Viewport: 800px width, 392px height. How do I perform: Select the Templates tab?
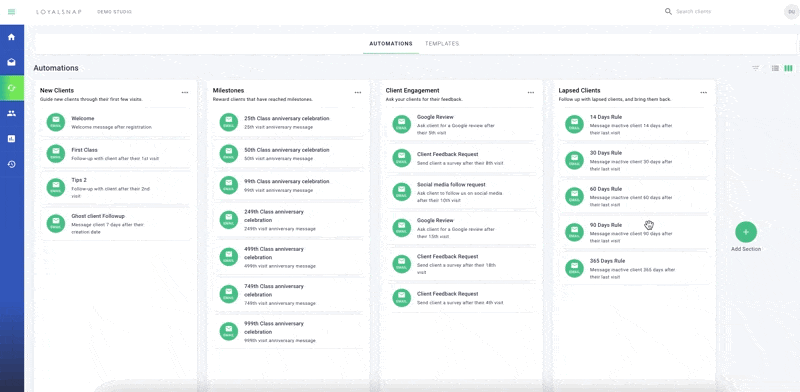pyautogui.click(x=442, y=44)
